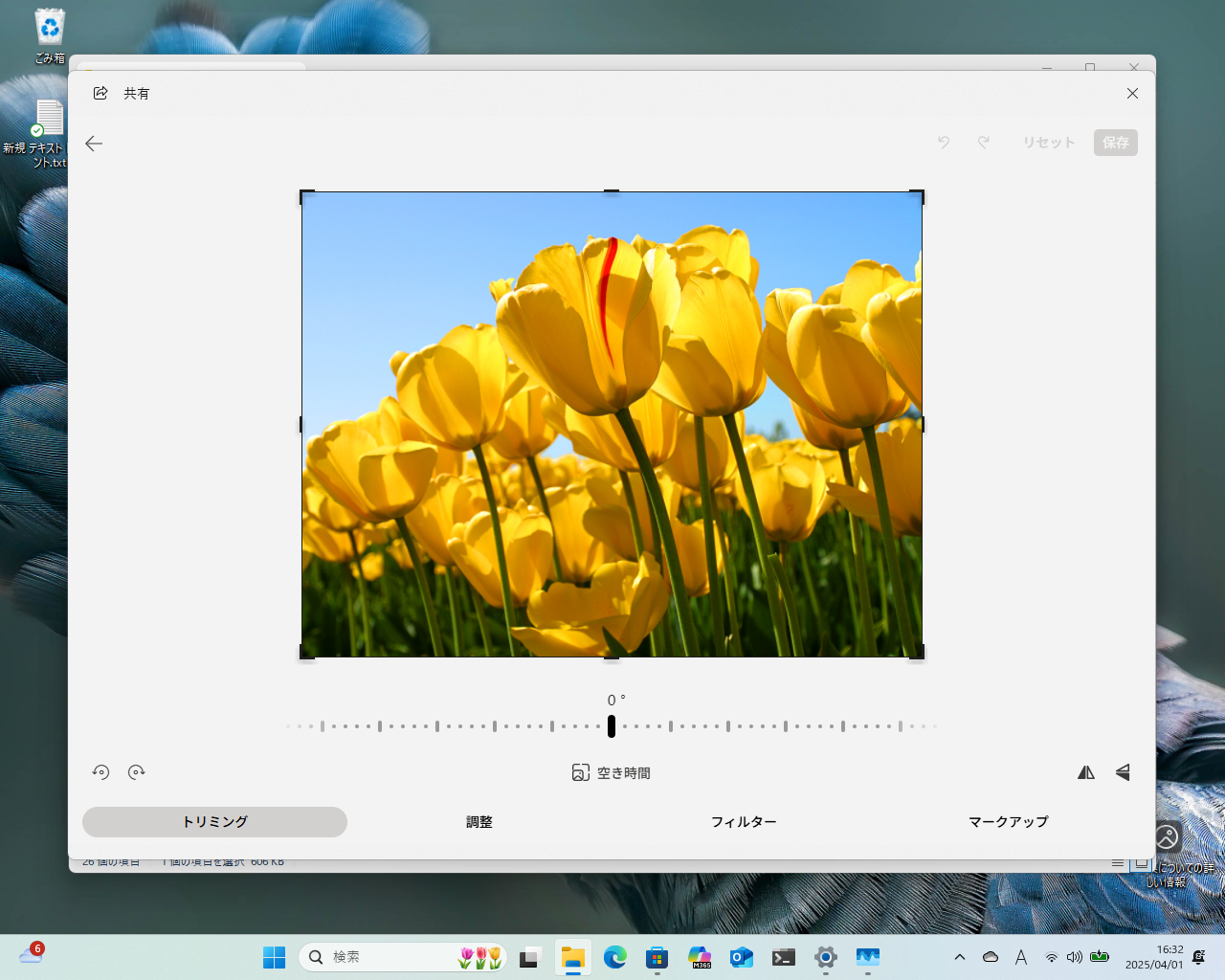
Task: Click the taskbar 検索 search box
Action: [402, 957]
